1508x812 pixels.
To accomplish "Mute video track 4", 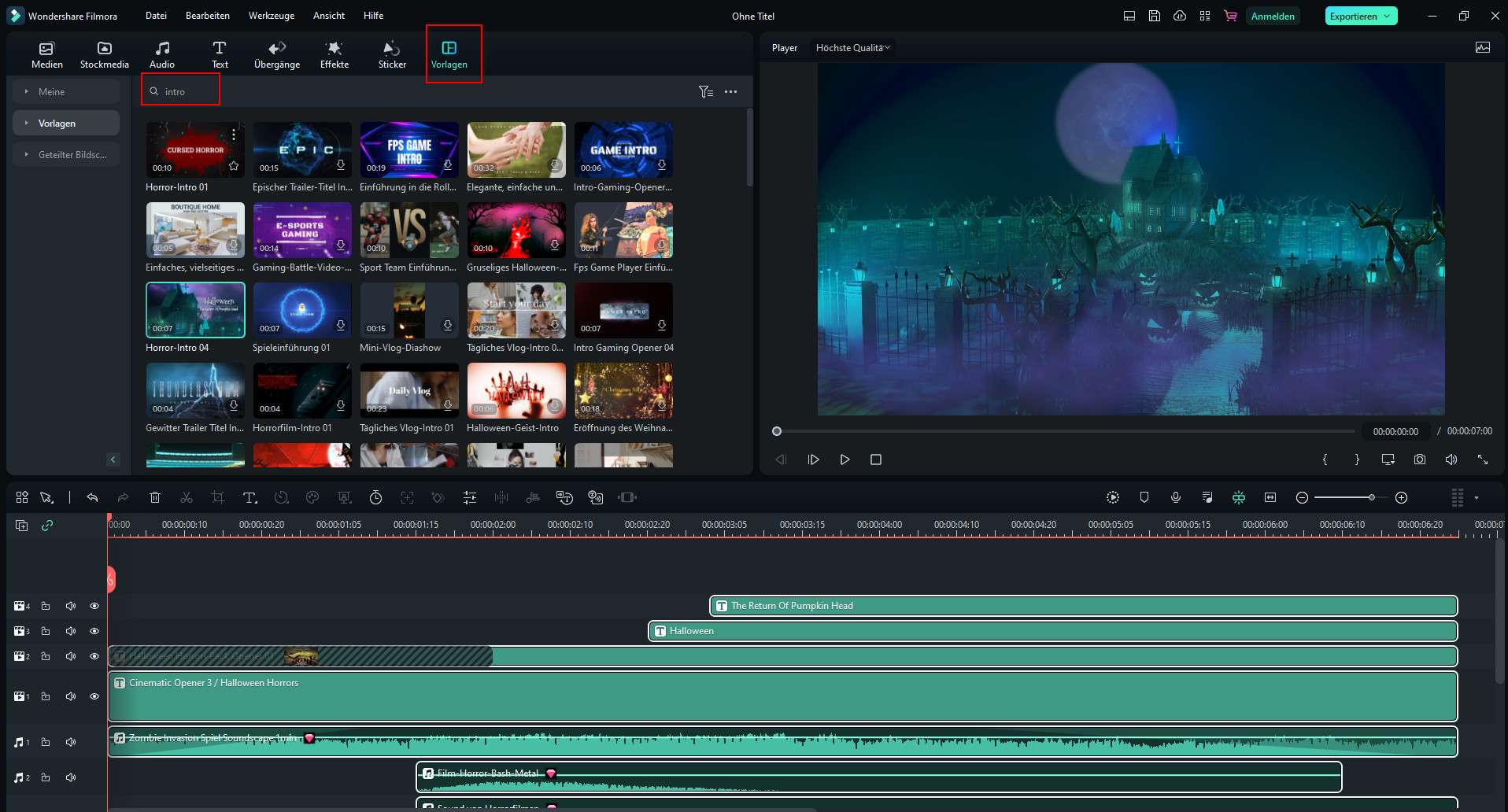I will (x=71, y=606).
